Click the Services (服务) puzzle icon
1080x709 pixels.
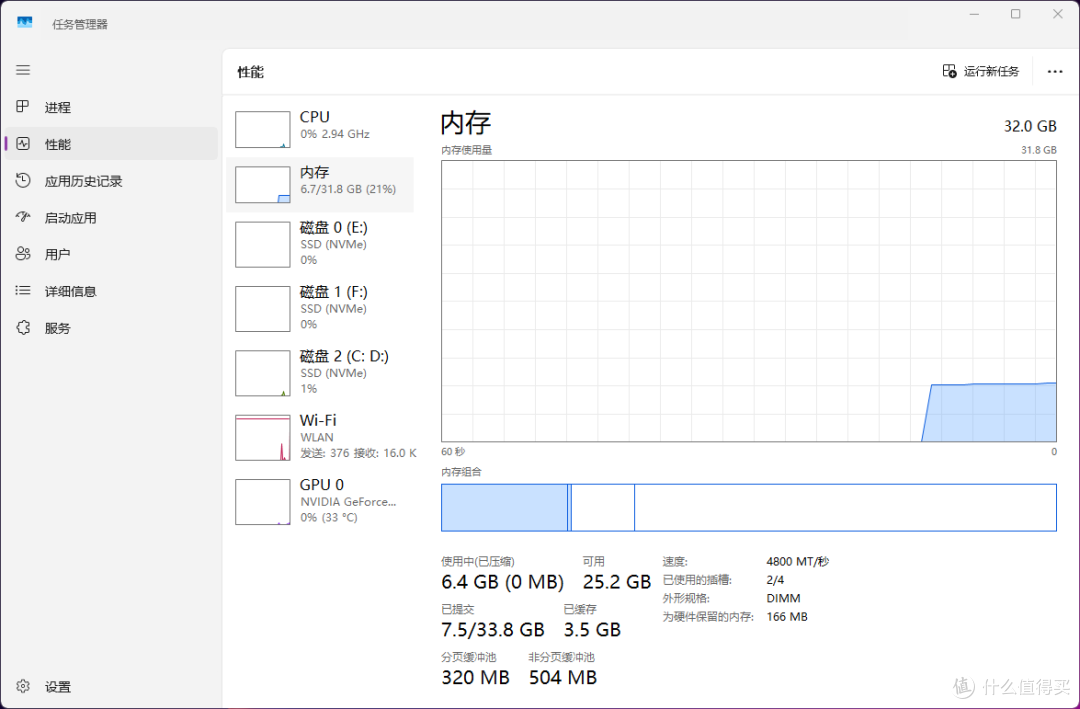pos(23,328)
